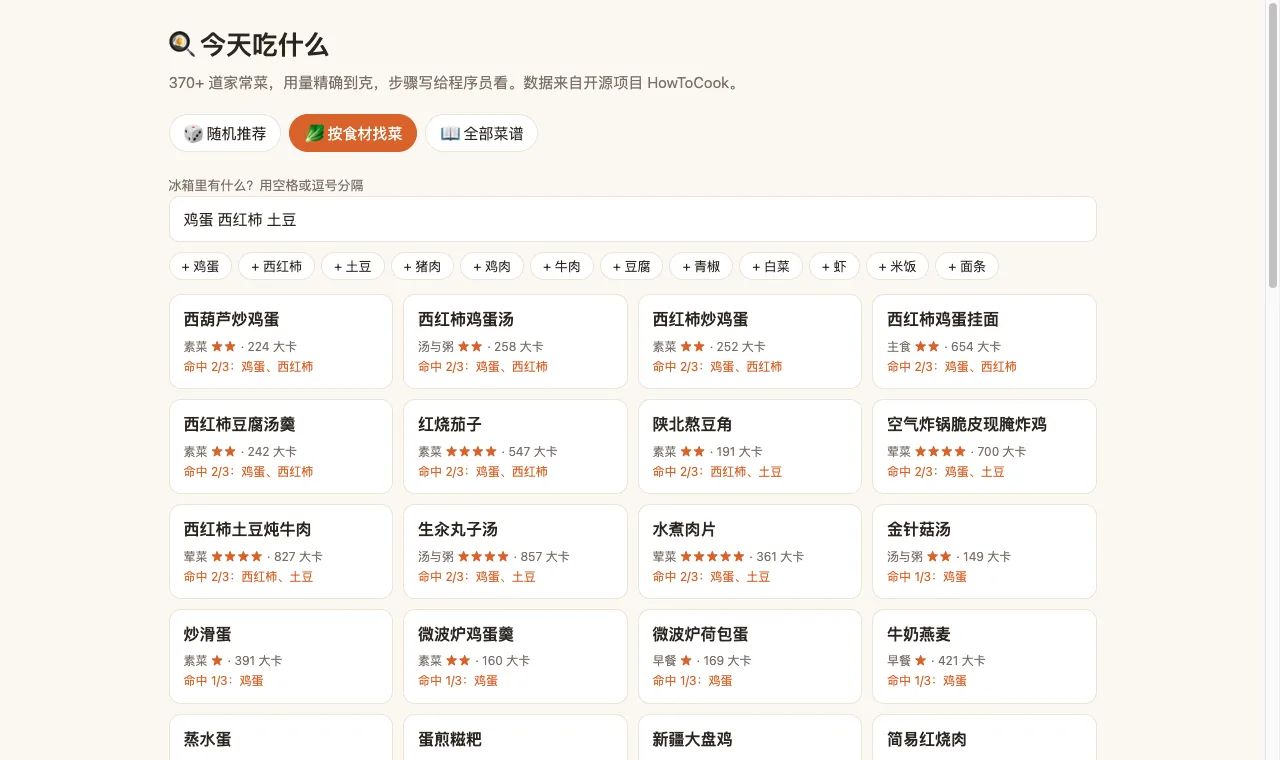Select the 金针菇汤 recipe card
Viewport: 1280px width, 760px height.
pos(984,551)
